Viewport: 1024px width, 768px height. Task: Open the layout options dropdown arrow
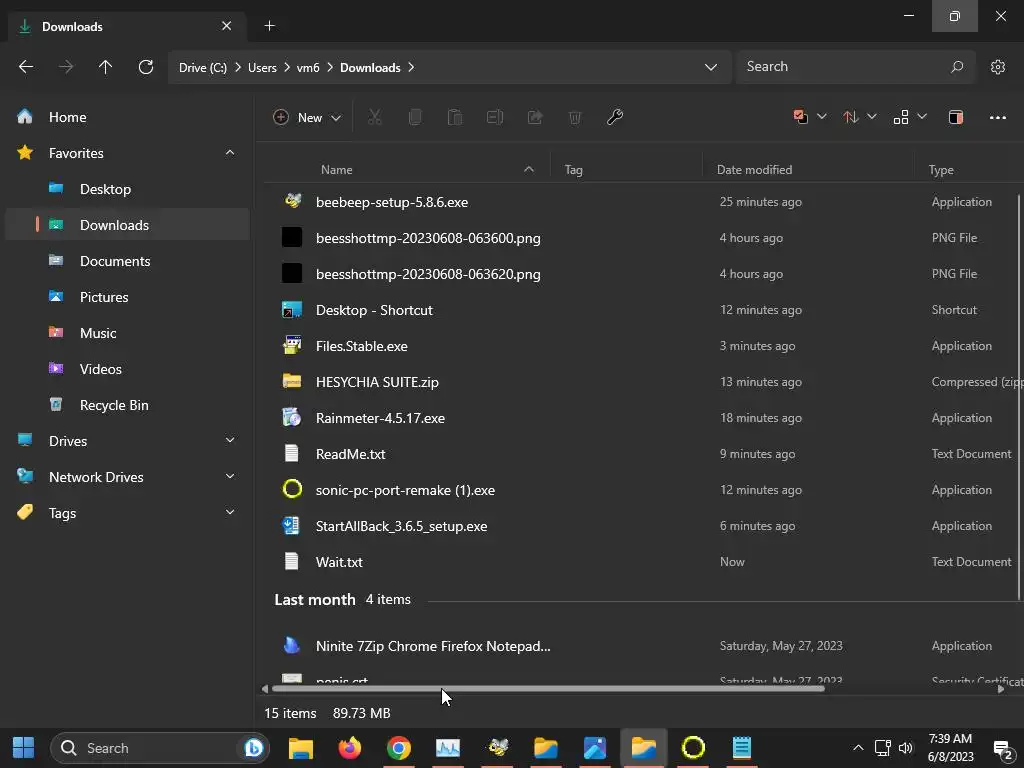pyautogui.click(x=921, y=116)
